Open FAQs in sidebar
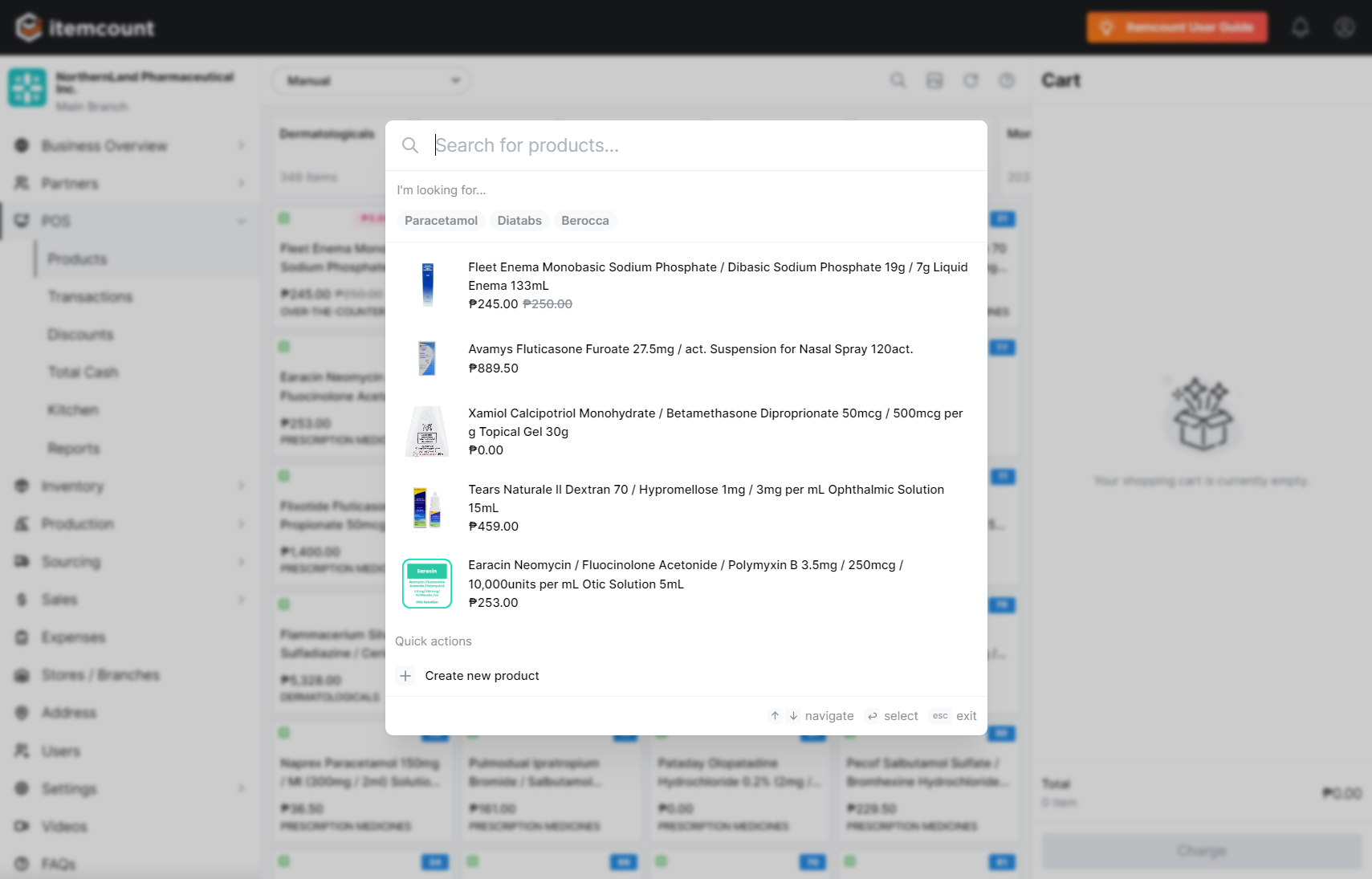Image resolution: width=1372 pixels, height=879 pixels. click(x=130, y=865)
